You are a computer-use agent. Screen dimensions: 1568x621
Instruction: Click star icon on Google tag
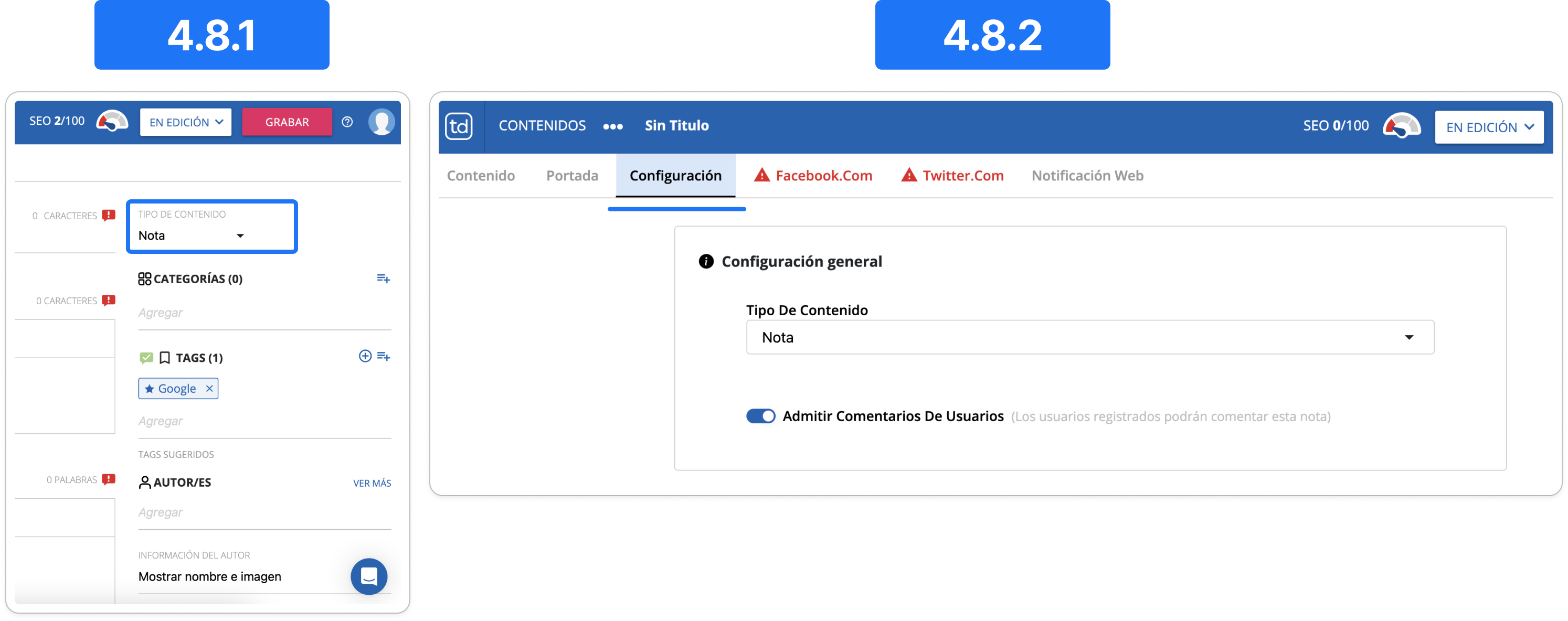[149, 389]
